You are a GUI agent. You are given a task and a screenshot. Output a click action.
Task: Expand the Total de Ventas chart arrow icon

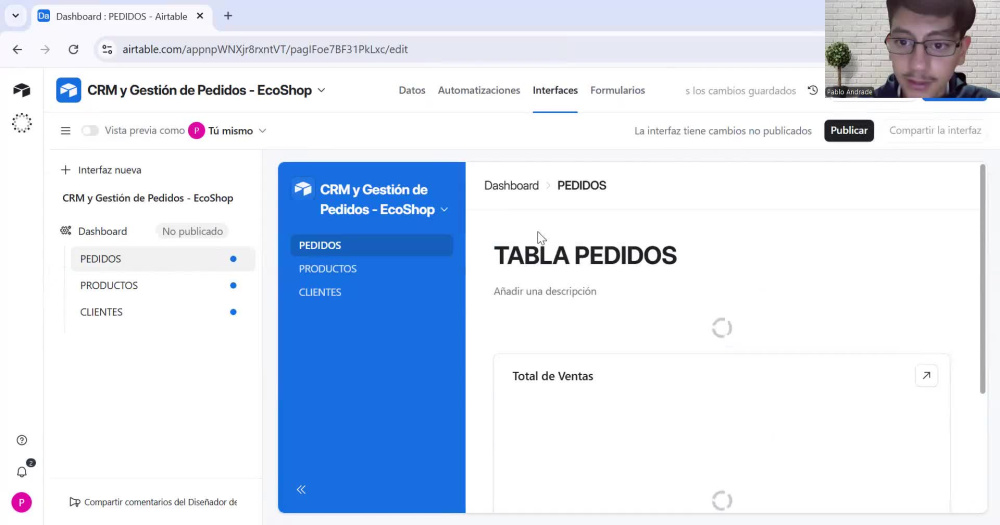(926, 376)
